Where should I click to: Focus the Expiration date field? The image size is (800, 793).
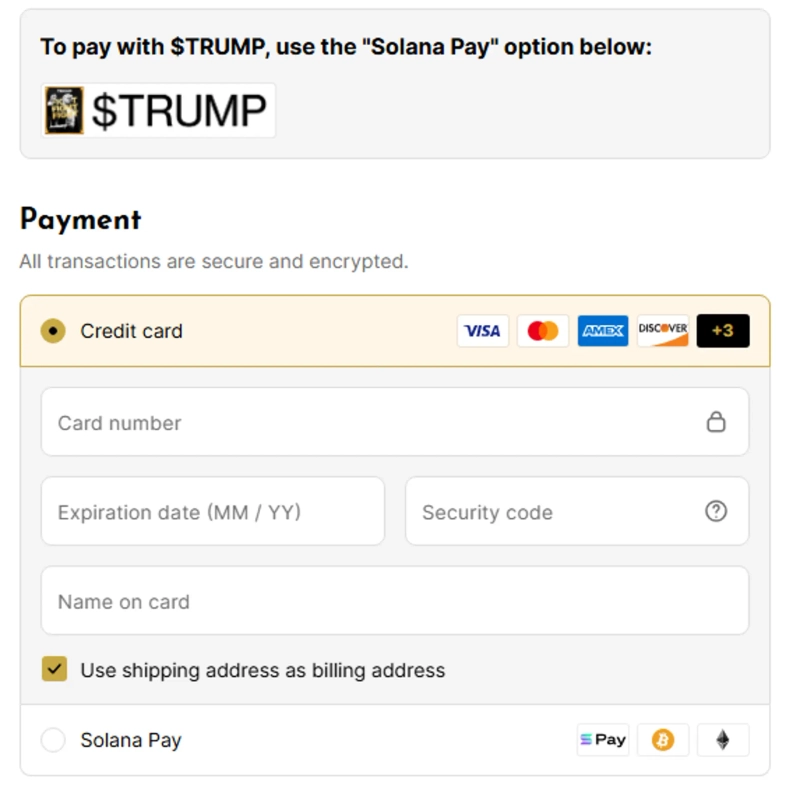point(212,511)
